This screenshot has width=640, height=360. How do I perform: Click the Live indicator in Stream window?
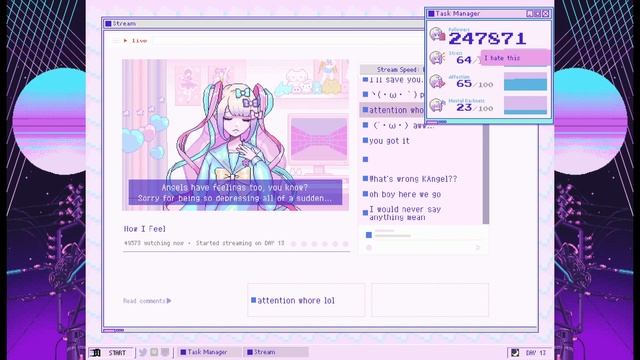point(135,41)
